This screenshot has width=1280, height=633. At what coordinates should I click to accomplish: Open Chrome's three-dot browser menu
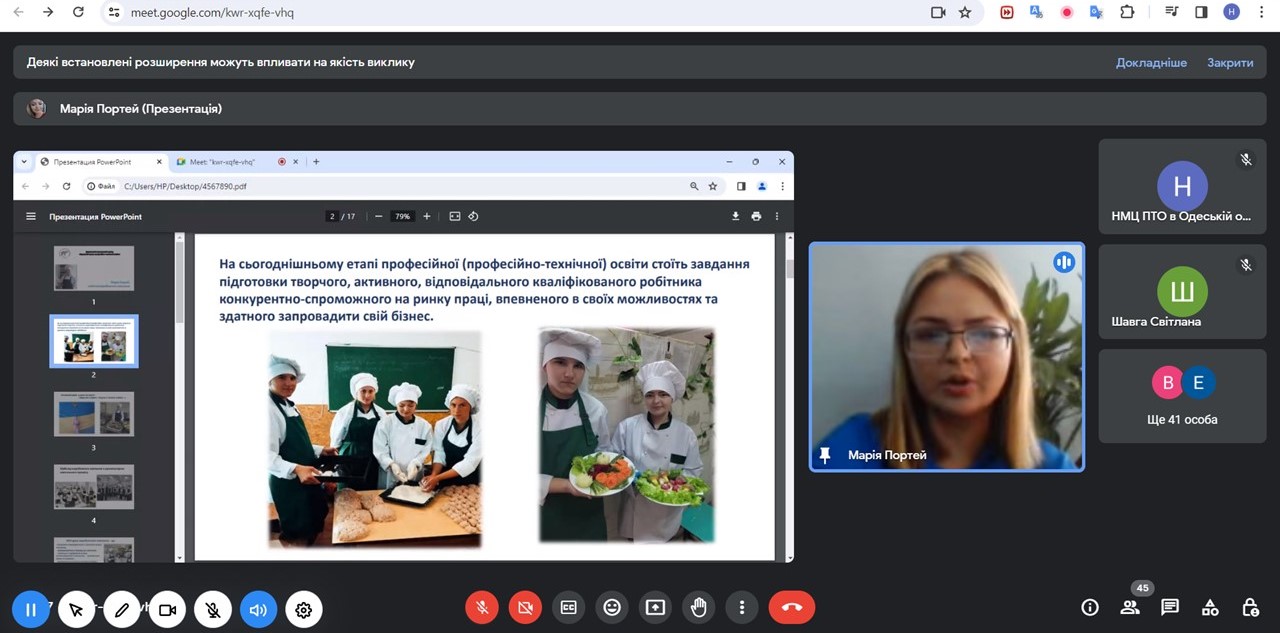1261,13
